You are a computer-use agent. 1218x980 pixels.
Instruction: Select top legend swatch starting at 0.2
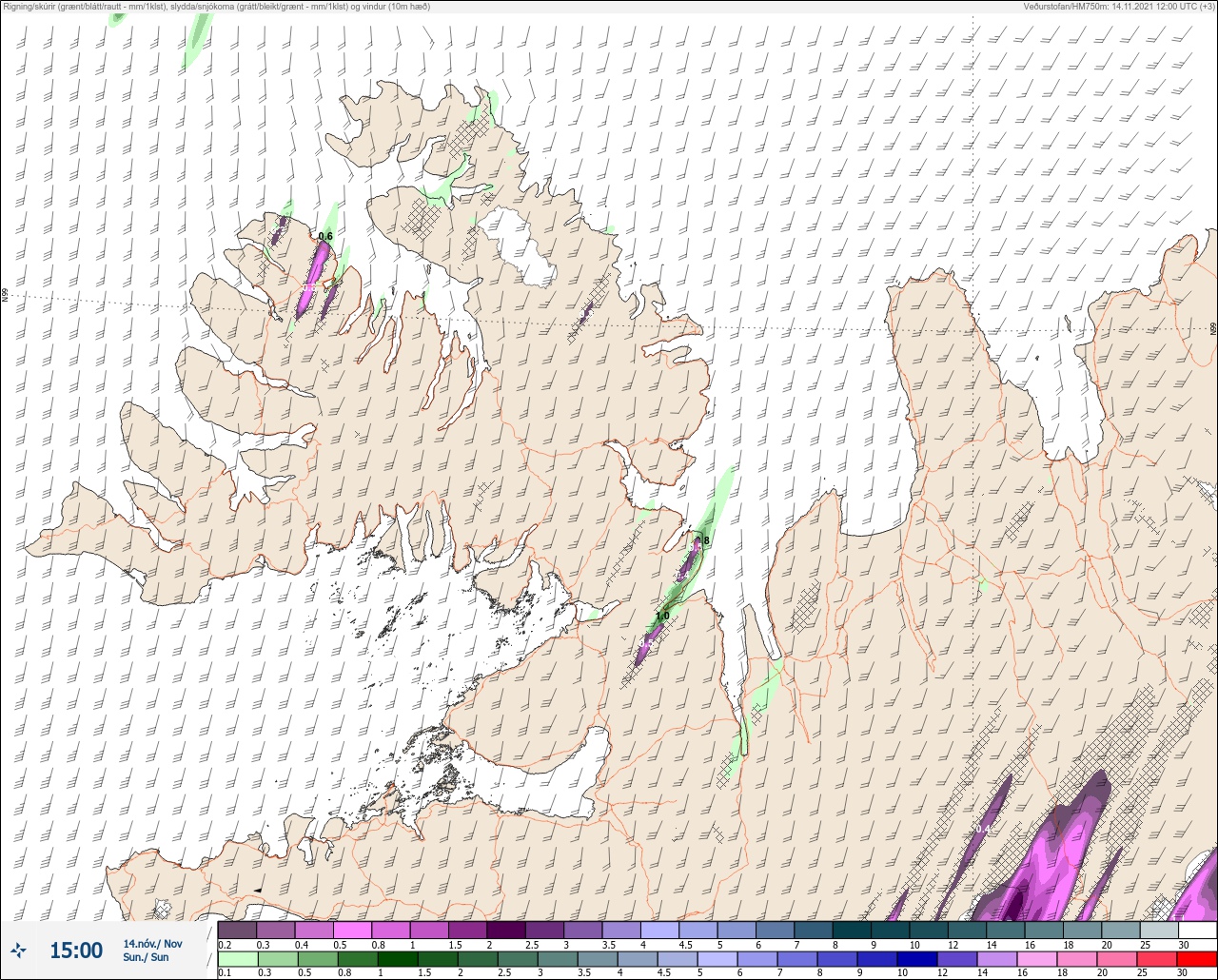click(237, 930)
